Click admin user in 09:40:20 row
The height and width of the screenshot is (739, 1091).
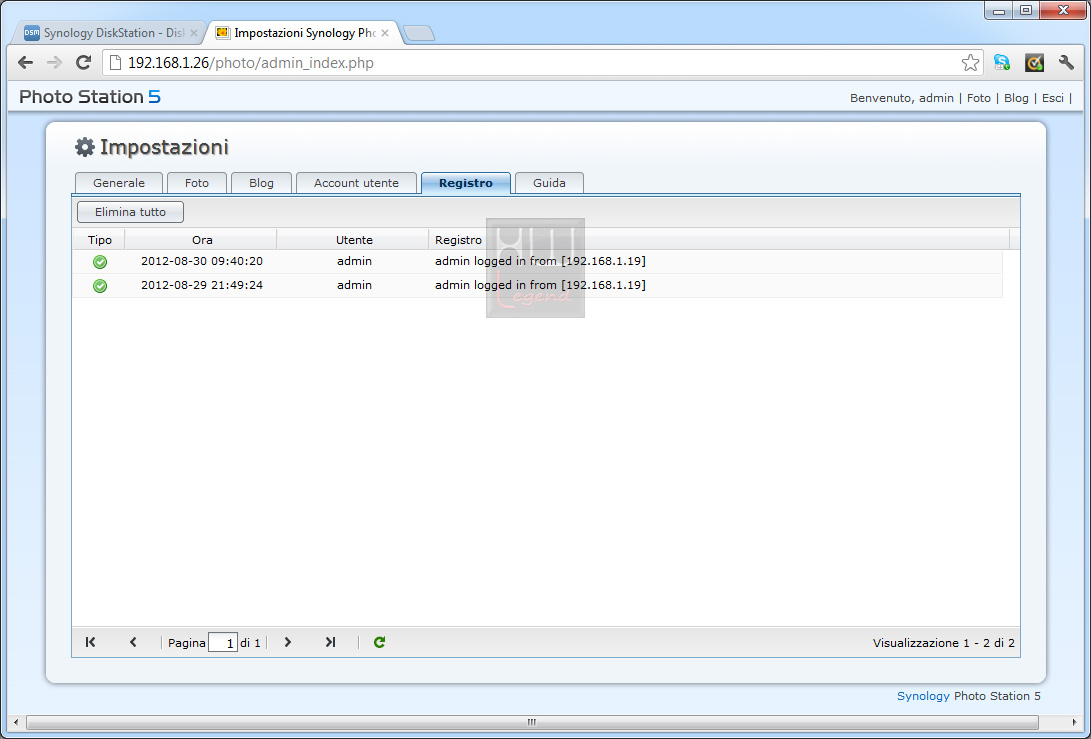pyautogui.click(x=354, y=261)
